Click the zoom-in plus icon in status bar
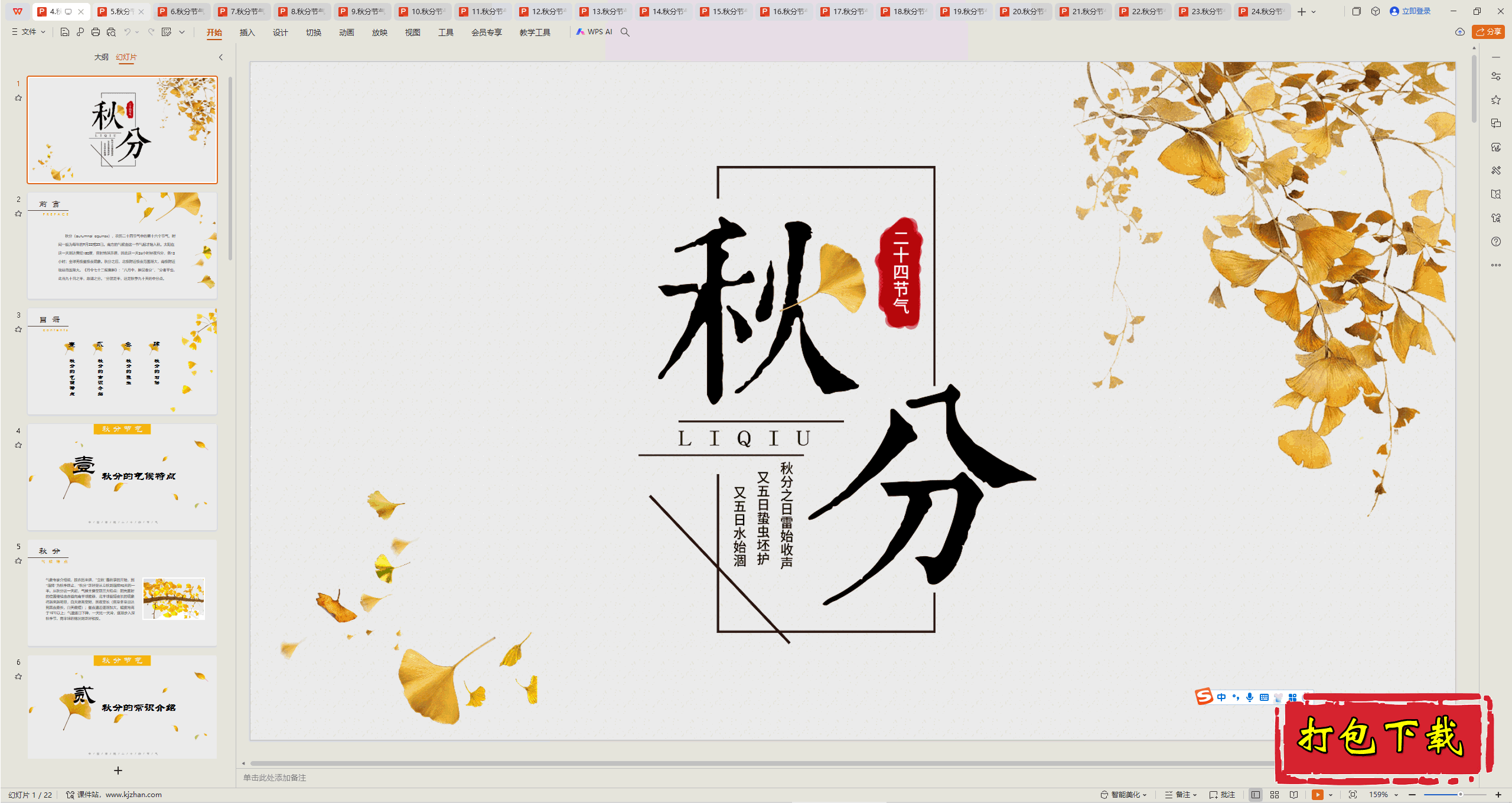This screenshot has width=1512, height=803. (1498, 795)
